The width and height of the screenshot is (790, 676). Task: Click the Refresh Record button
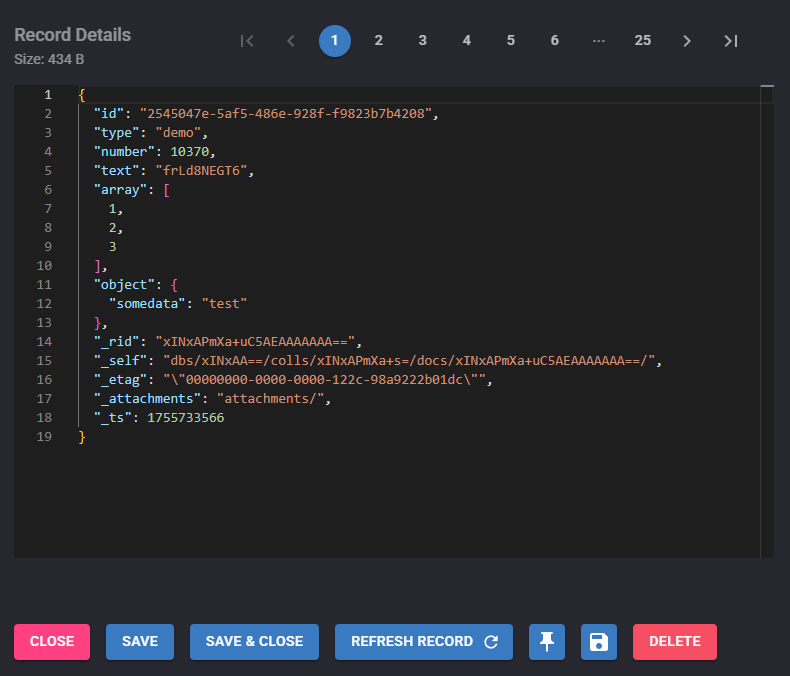pos(424,642)
